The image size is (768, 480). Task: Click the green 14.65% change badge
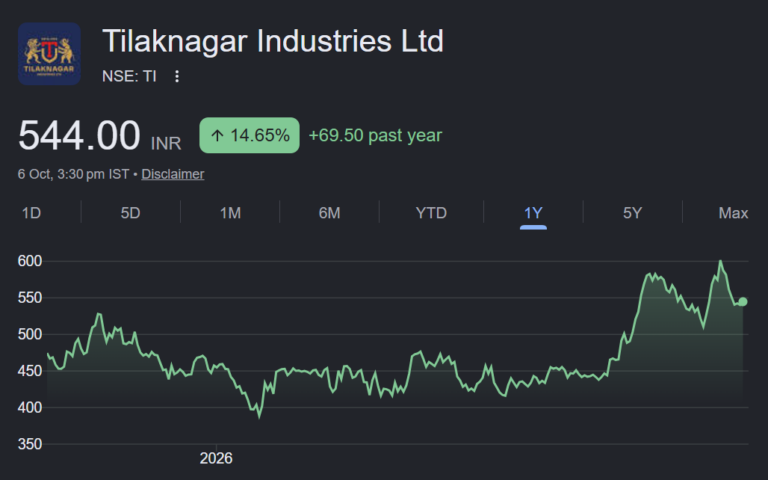click(x=249, y=135)
